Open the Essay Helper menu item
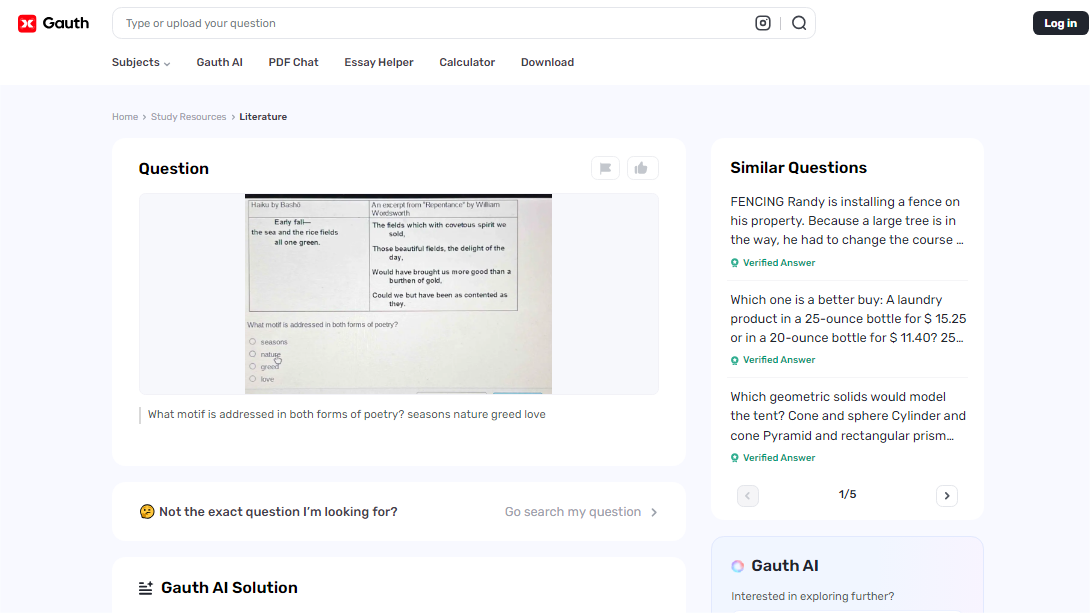The height and width of the screenshot is (613, 1090). (378, 62)
